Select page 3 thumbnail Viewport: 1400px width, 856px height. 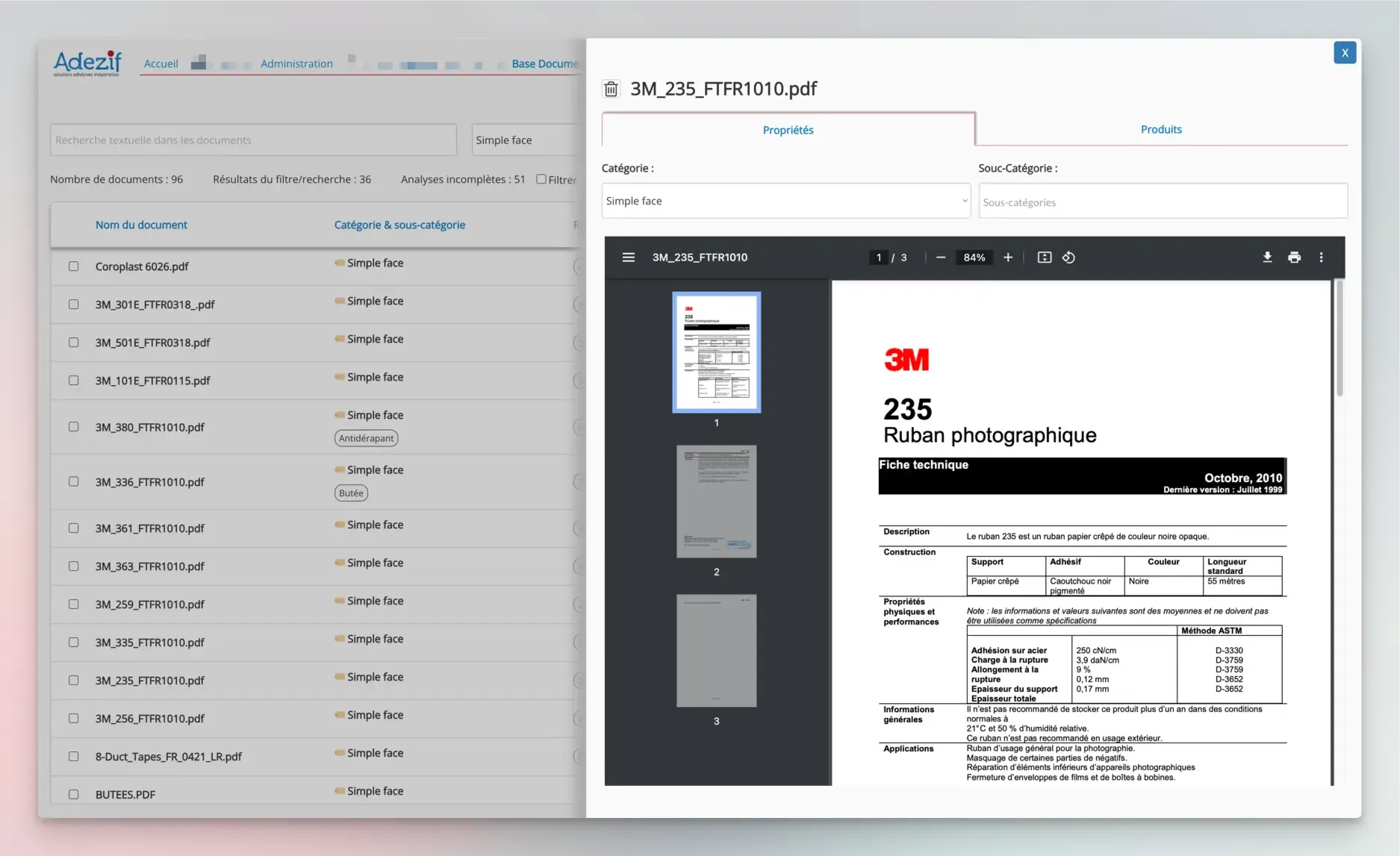coord(716,651)
